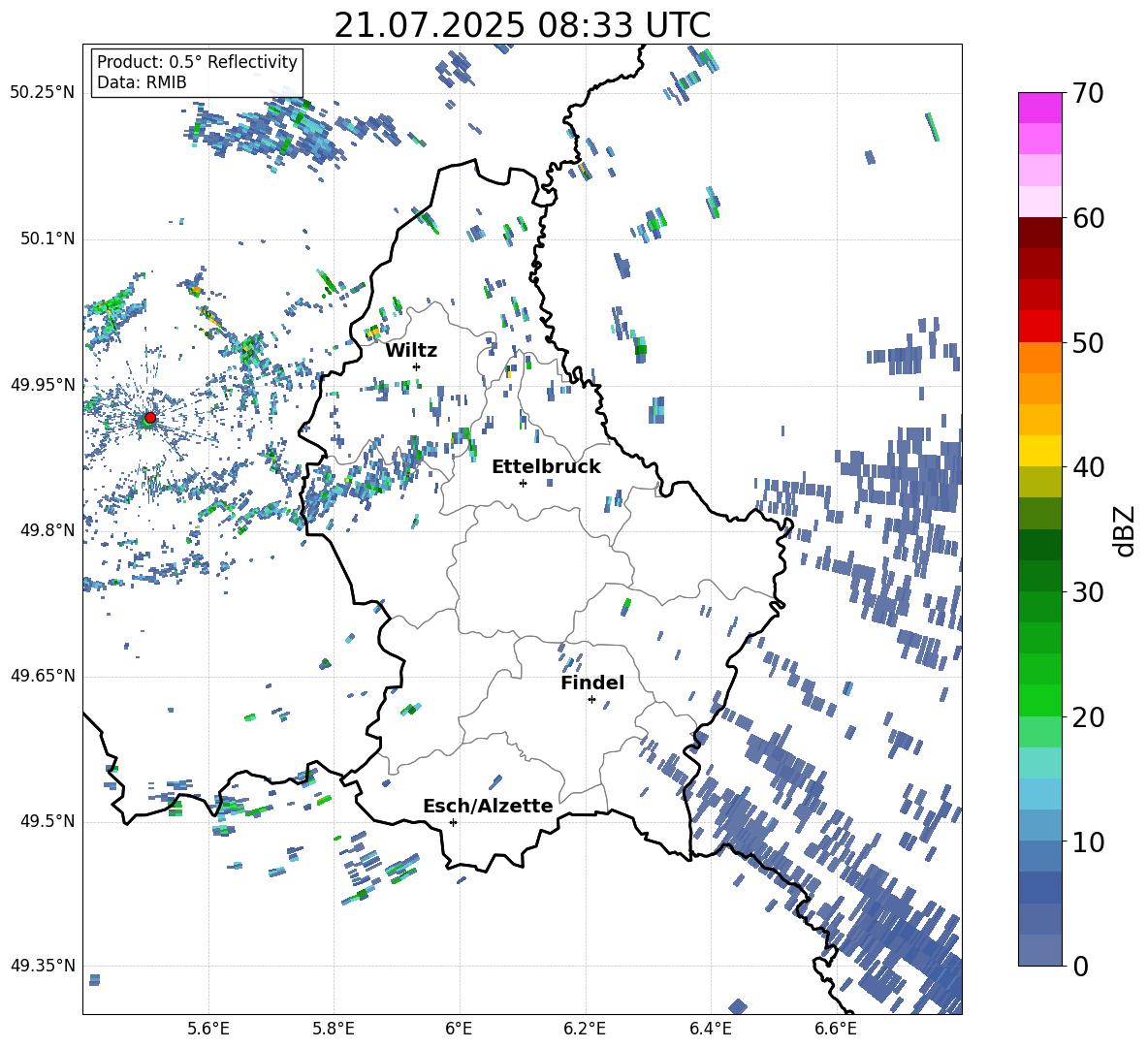Viewport: 1148px width, 1048px height.
Task: Click the colorbar tick value 30
Action: tap(1089, 592)
